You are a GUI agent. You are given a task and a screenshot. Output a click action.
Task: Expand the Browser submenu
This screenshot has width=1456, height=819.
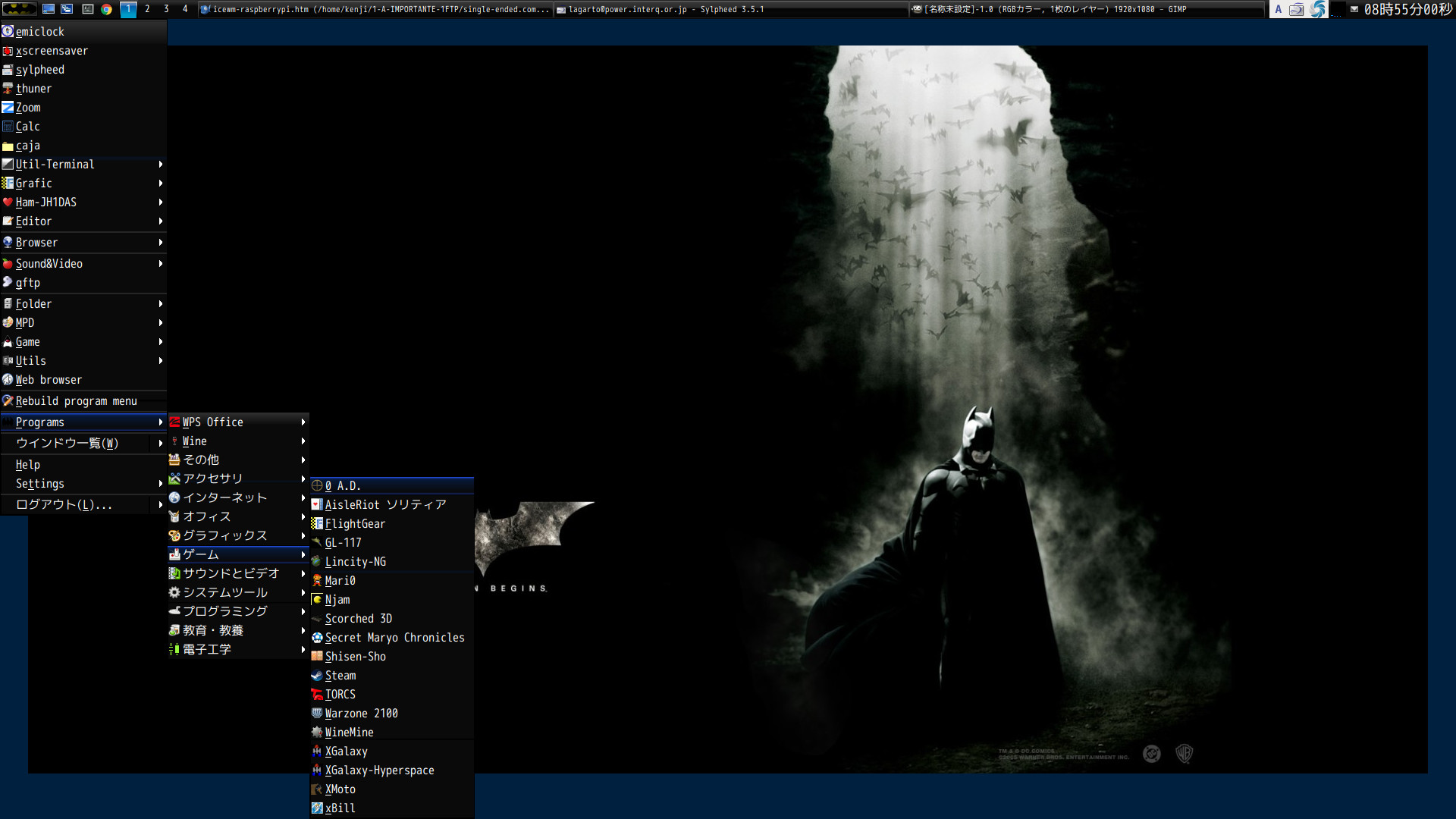[36, 242]
